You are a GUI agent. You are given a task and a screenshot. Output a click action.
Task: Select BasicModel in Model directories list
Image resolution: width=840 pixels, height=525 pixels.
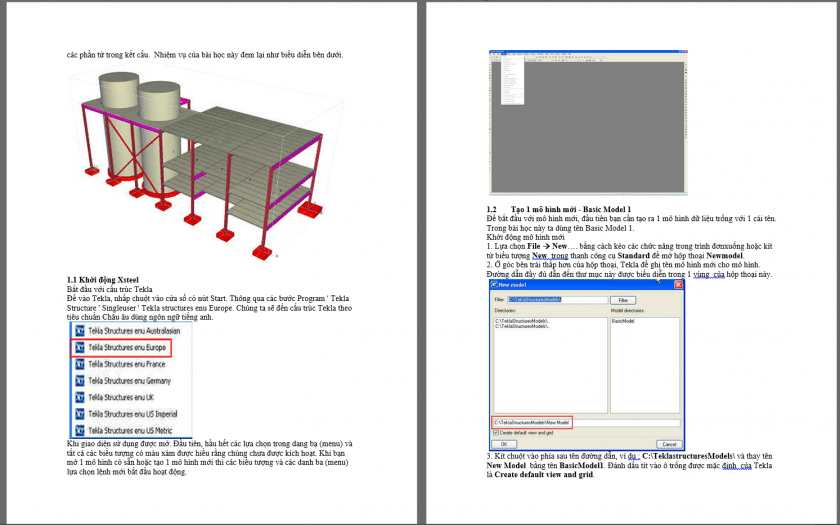click(x=623, y=321)
